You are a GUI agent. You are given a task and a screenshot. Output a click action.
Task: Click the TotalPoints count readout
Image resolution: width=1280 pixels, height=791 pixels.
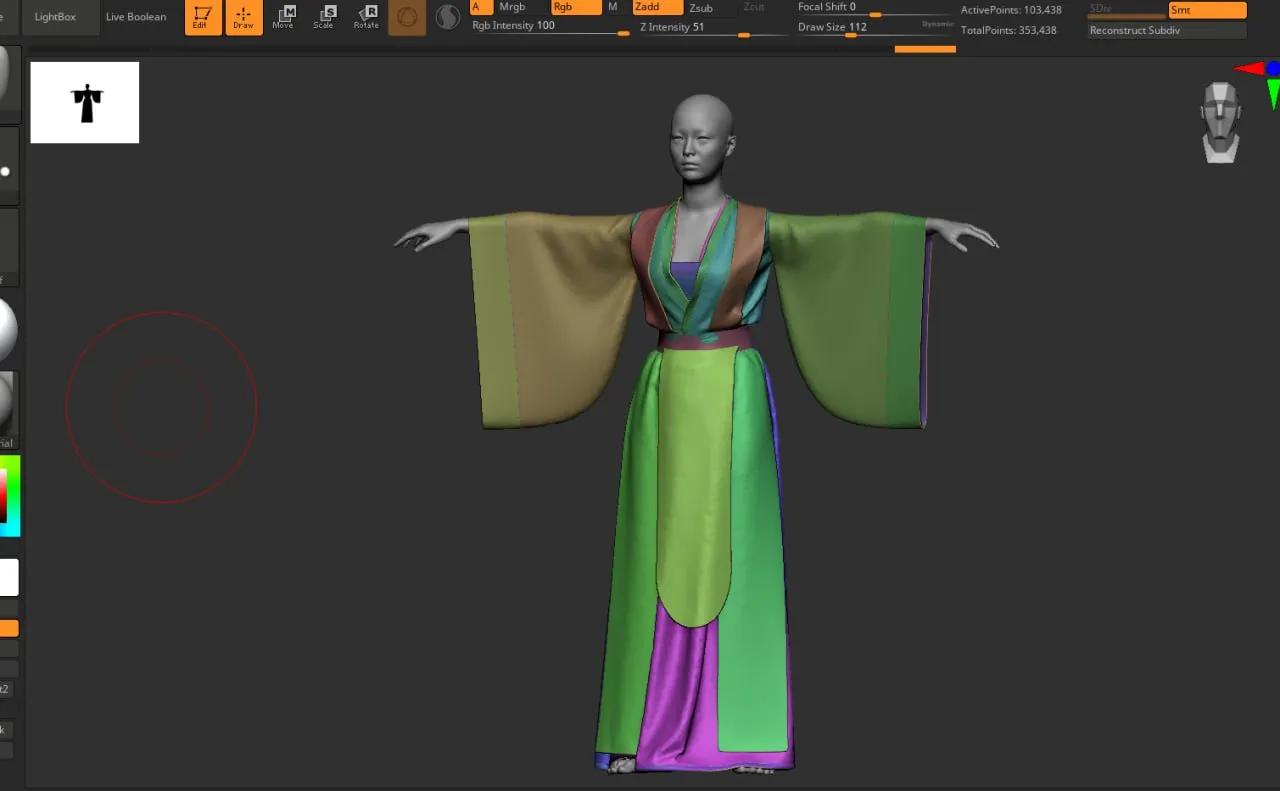click(x=1009, y=31)
